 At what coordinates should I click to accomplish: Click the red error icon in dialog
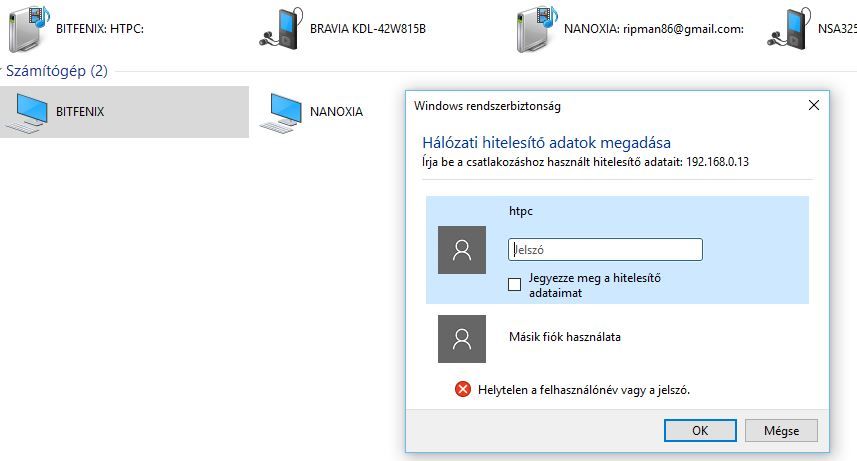tap(463, 389)
